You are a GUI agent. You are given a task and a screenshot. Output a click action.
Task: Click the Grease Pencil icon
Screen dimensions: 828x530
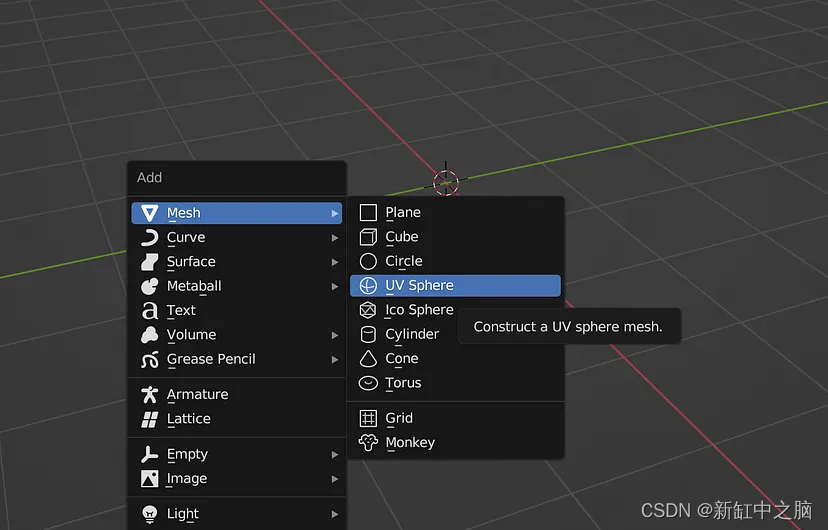tap(149, 359)
